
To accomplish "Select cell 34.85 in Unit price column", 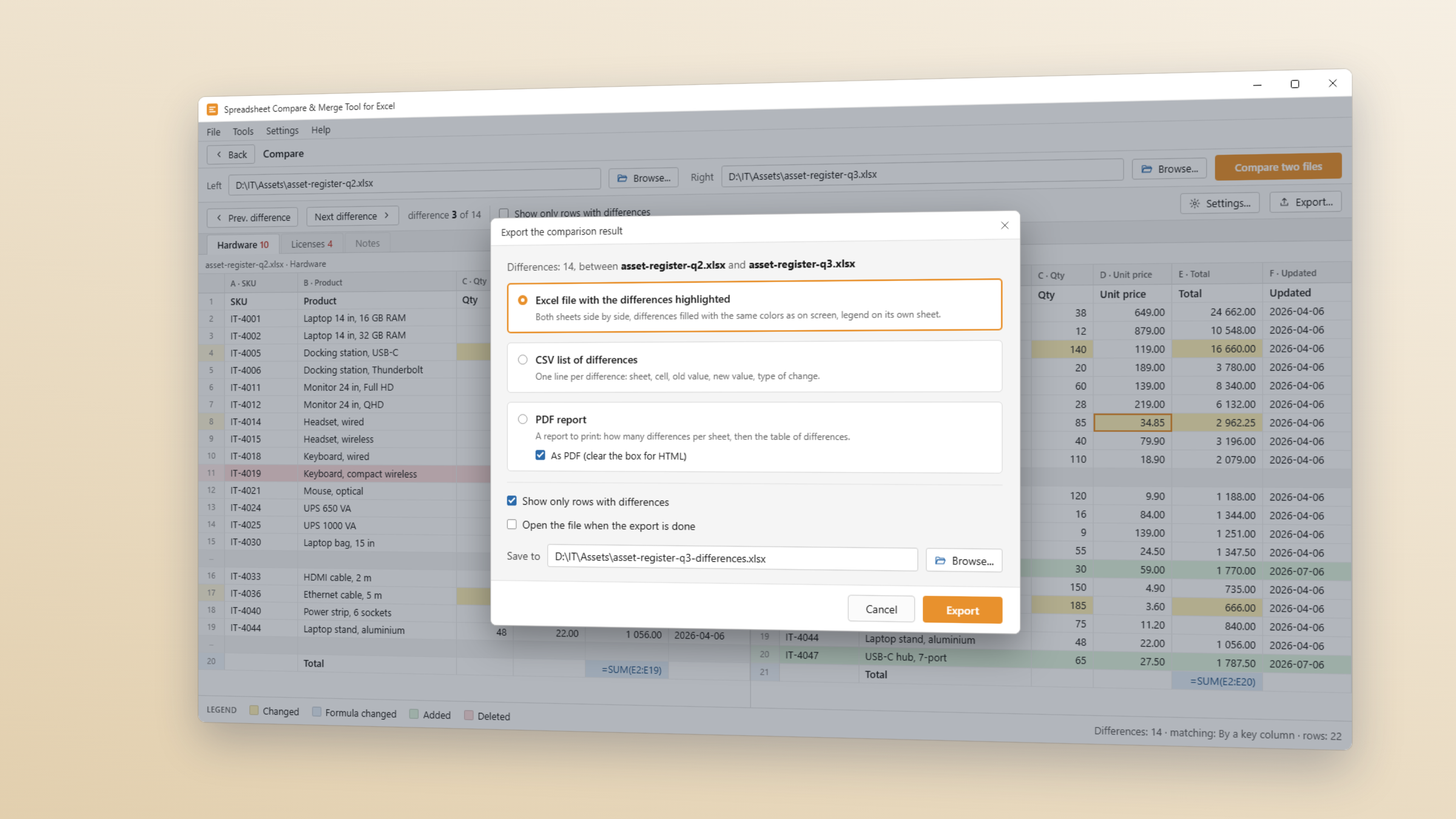I will pyautogui.click(x=1132, y=422).
